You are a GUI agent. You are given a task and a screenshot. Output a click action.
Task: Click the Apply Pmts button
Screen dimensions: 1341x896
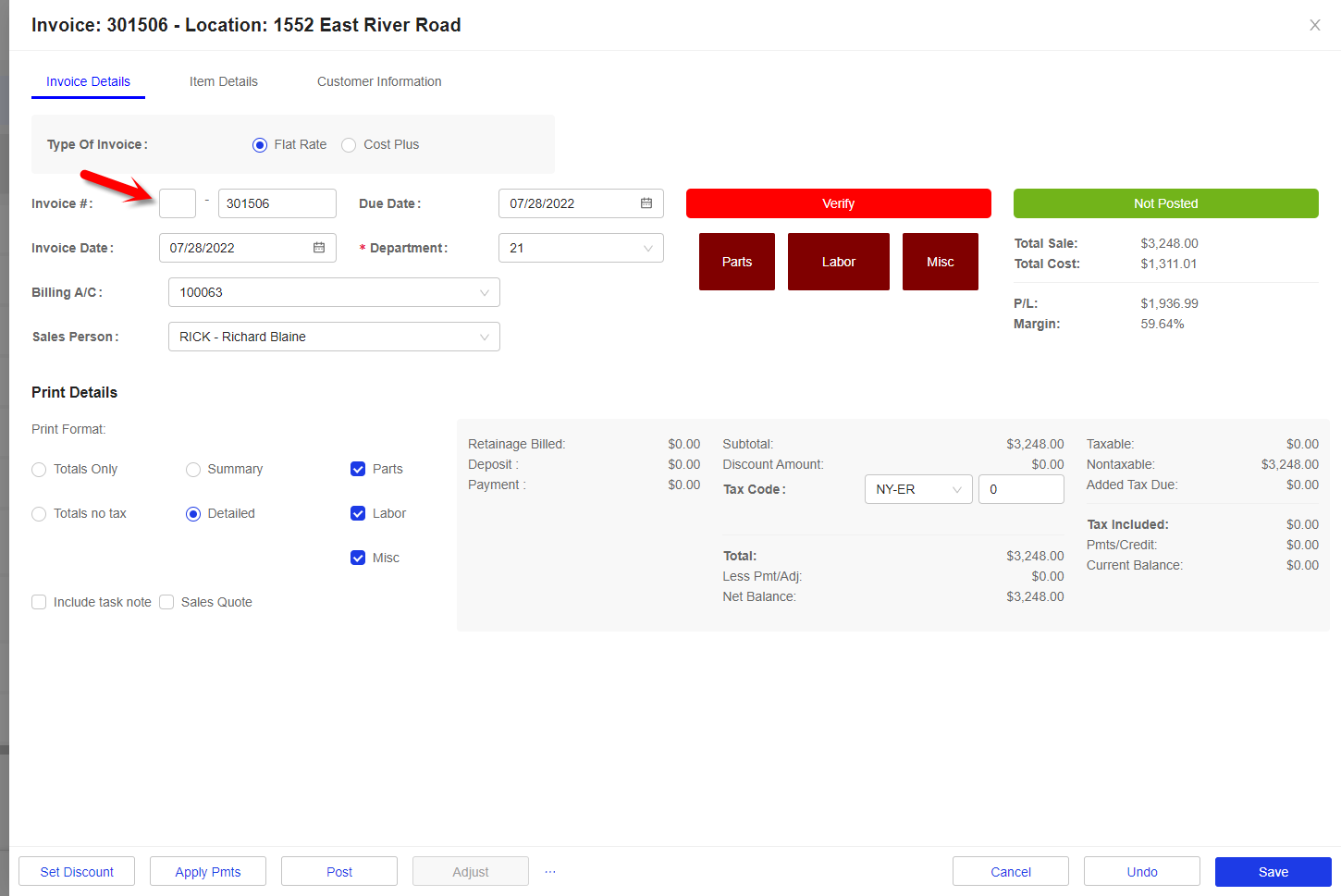(x=208, y=872)
